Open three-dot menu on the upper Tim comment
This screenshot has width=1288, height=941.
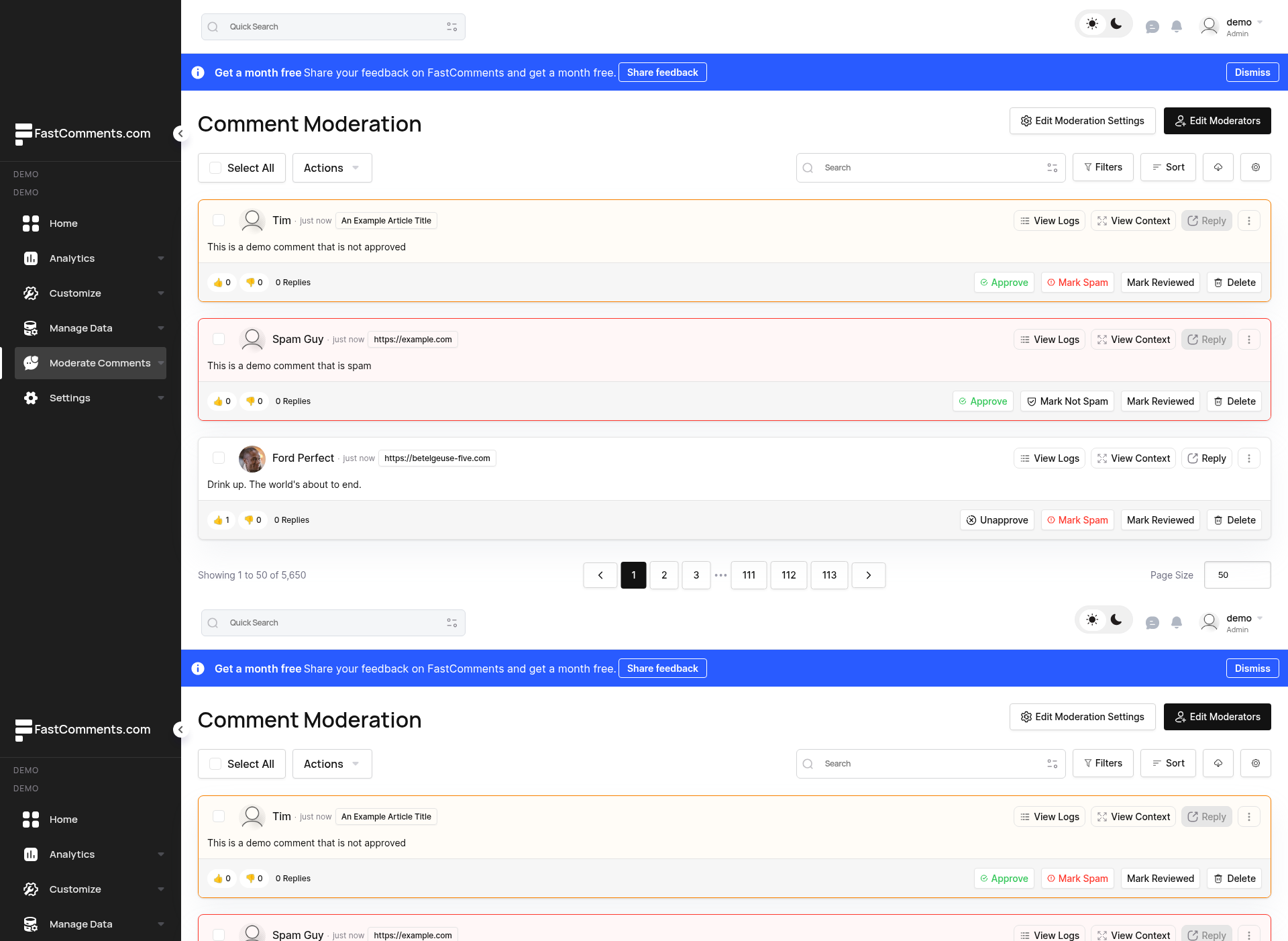click(1249, 221)
